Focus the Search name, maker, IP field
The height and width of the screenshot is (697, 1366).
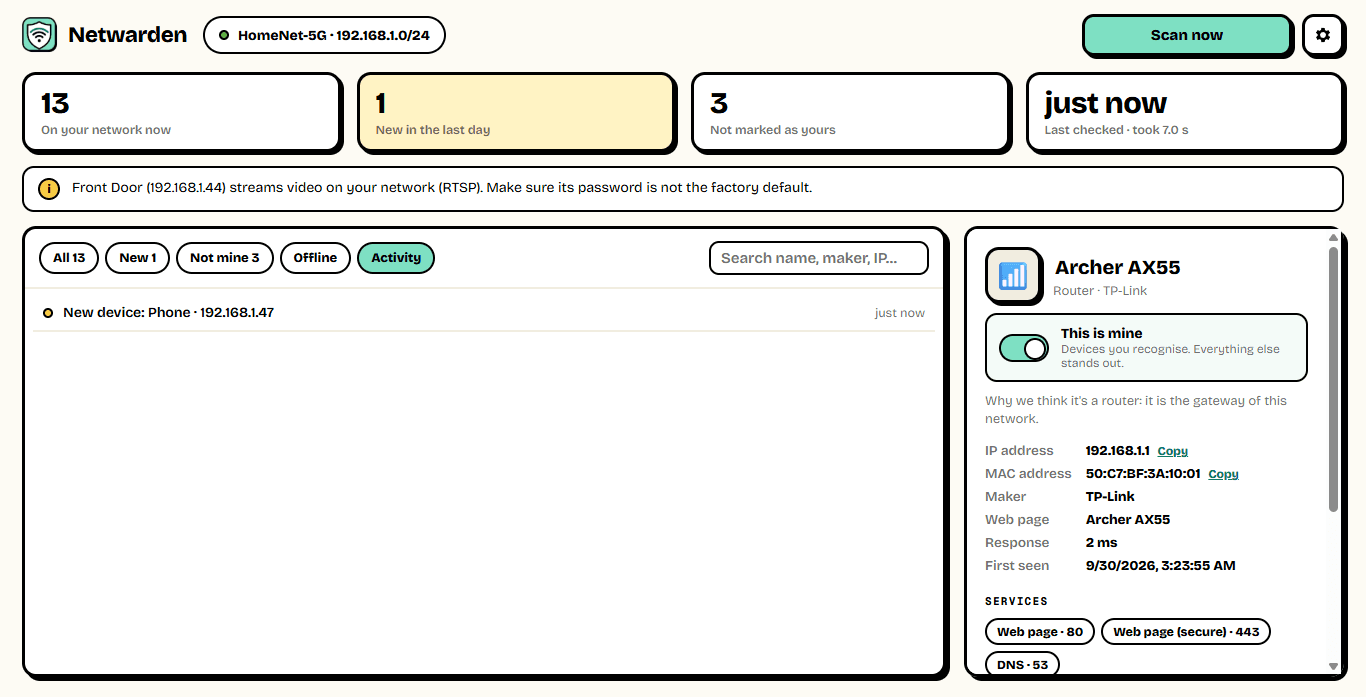pyautogui.click(x=819, y=258)
